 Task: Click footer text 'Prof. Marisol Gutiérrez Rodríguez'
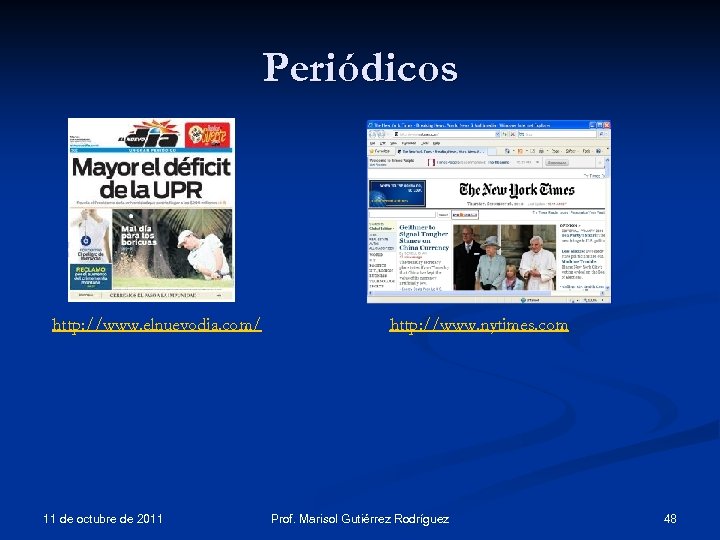coord(360,519)
